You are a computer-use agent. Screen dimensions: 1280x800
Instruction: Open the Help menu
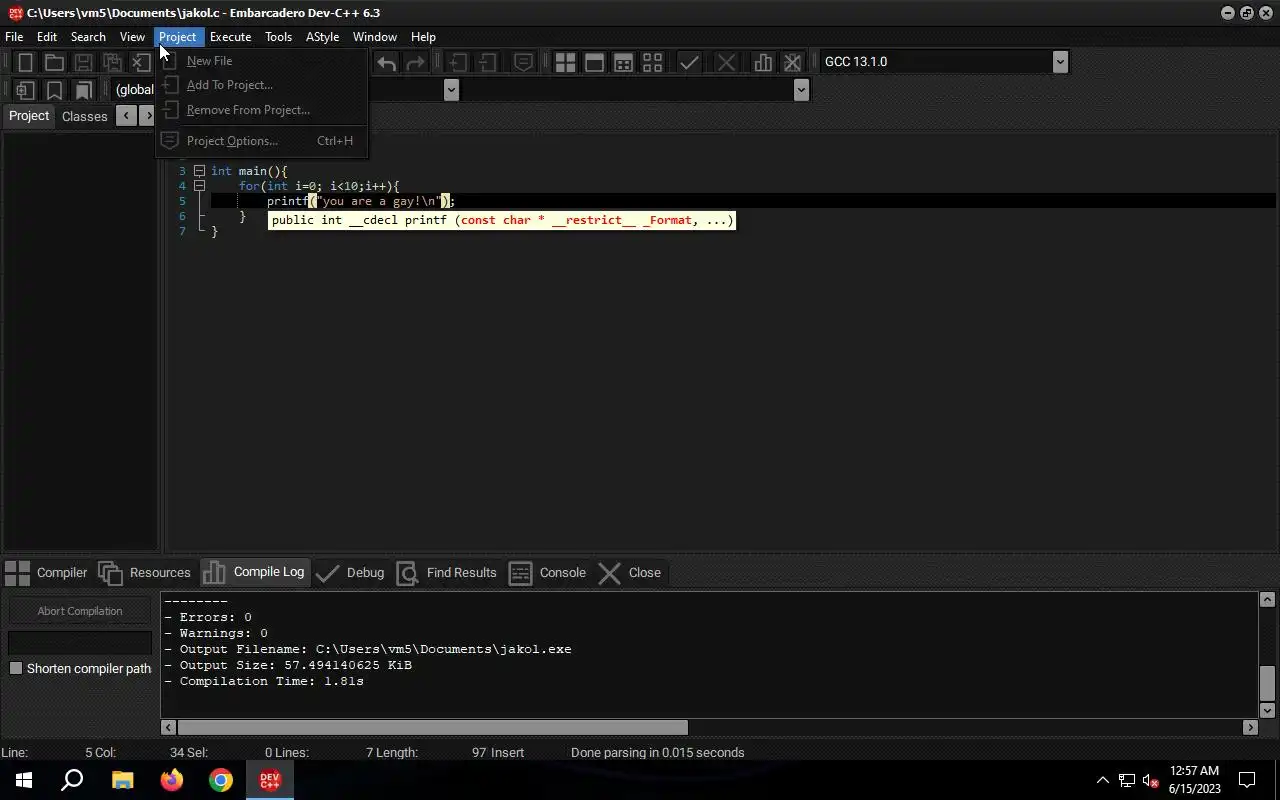(x=423, y=37)
